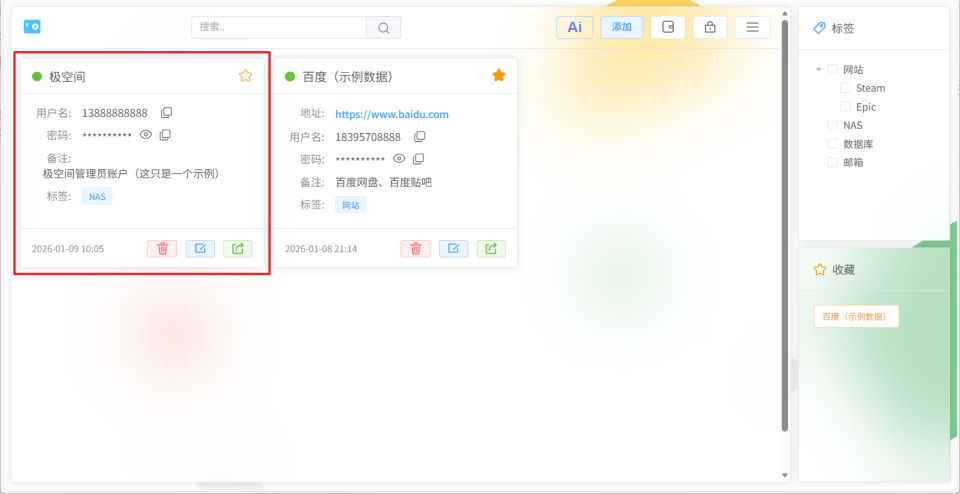Click the timestamp 2026-01-08 21:14

[321, 249]
